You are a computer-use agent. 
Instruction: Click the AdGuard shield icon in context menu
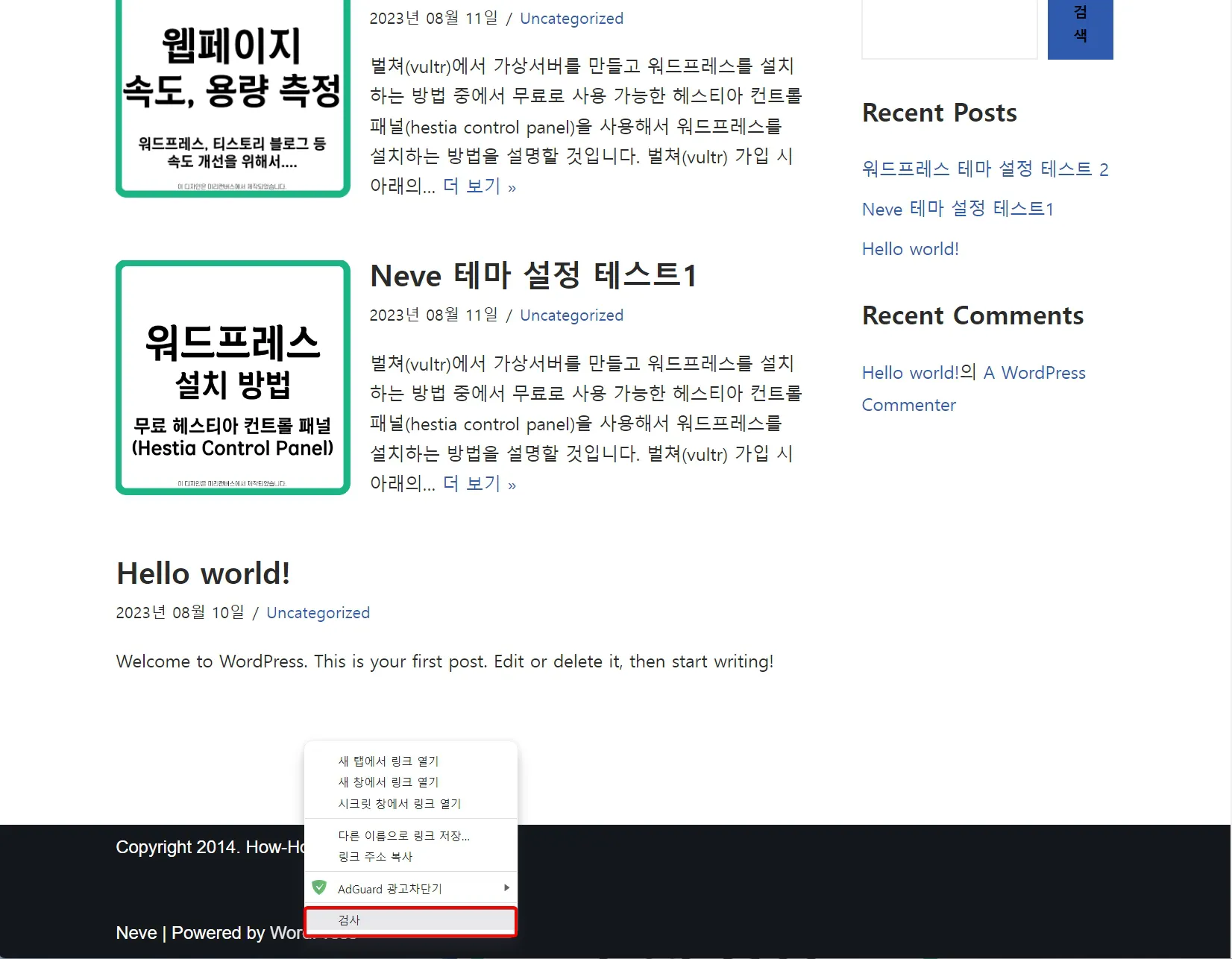[x=319, y=887]
